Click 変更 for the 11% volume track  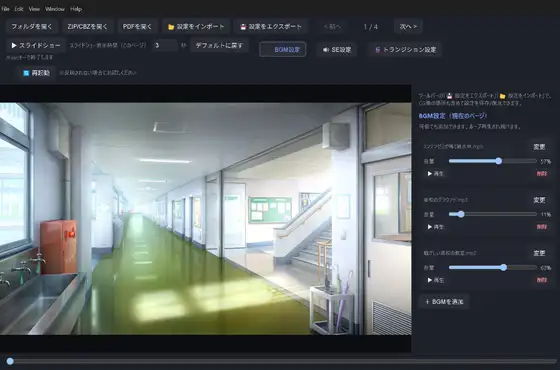[x=539, y=200]
